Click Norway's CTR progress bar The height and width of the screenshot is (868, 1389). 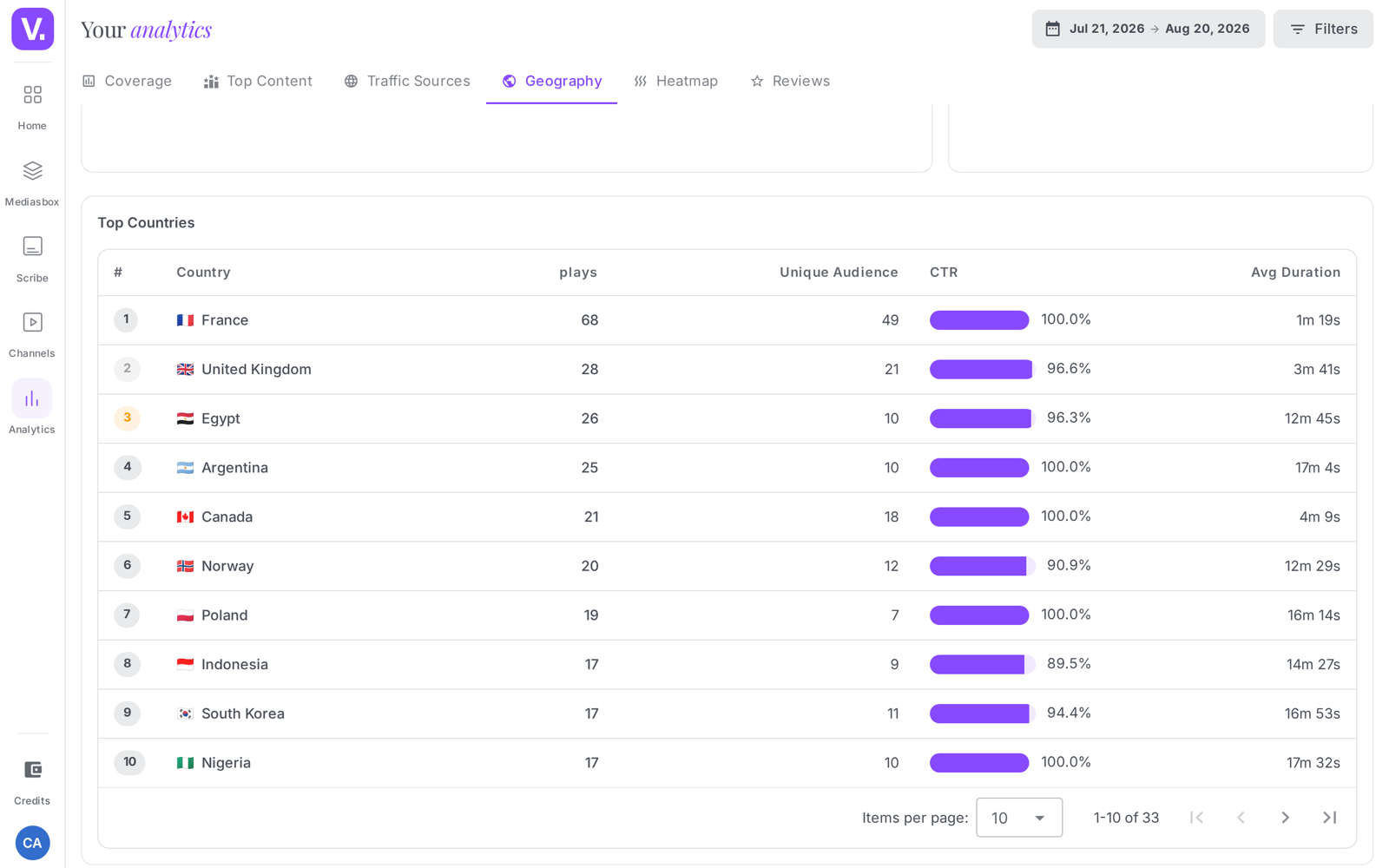click(982, 566)
